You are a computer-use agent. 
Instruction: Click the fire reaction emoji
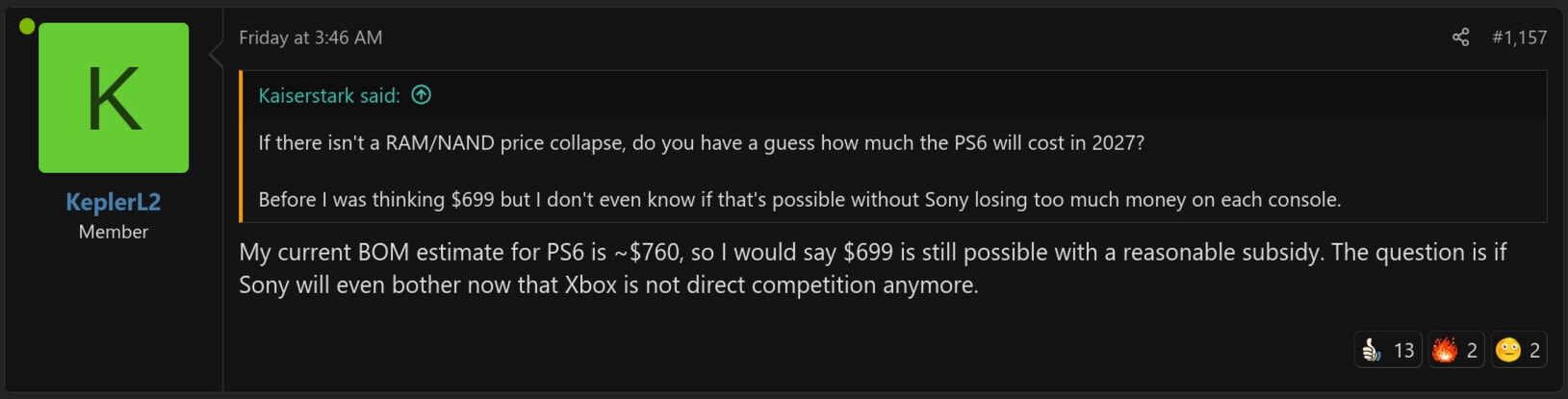(x=1444, y=350)
